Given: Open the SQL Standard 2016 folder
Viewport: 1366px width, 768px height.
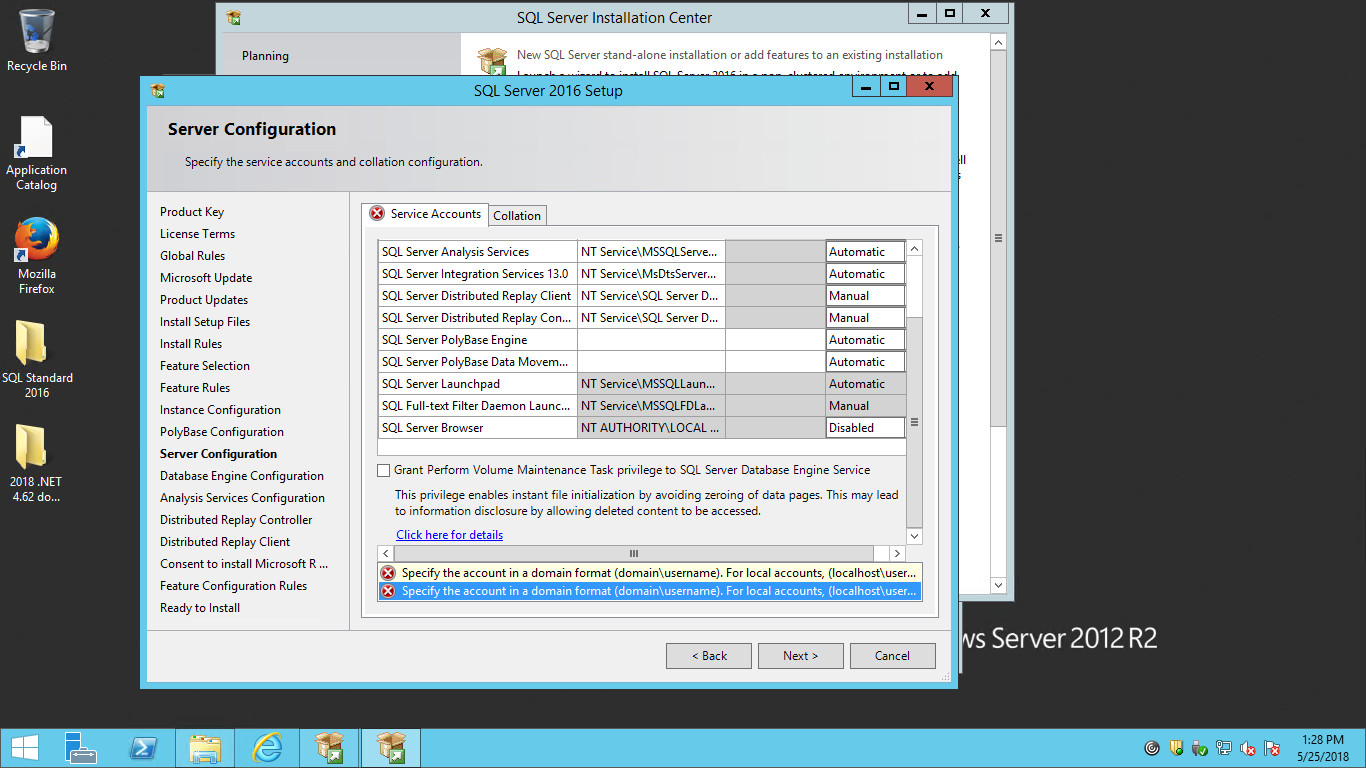Looking at the screenshot, I should click(x=37, y=356).
